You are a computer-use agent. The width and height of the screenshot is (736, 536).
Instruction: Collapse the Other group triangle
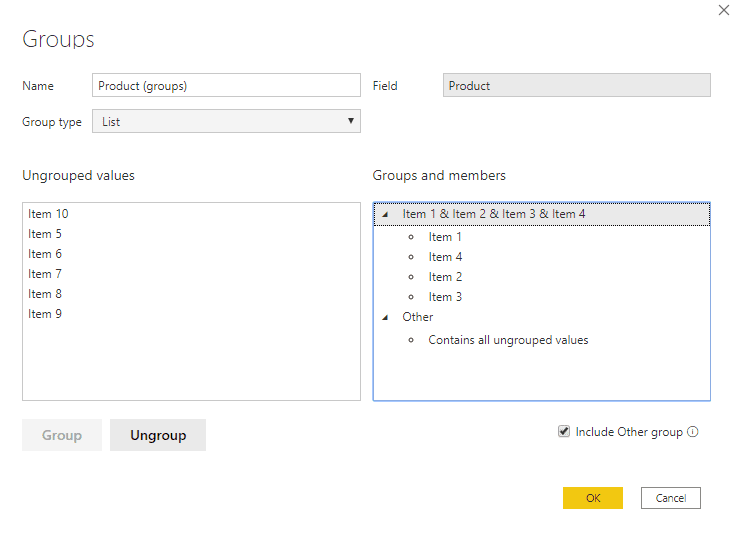385,318
